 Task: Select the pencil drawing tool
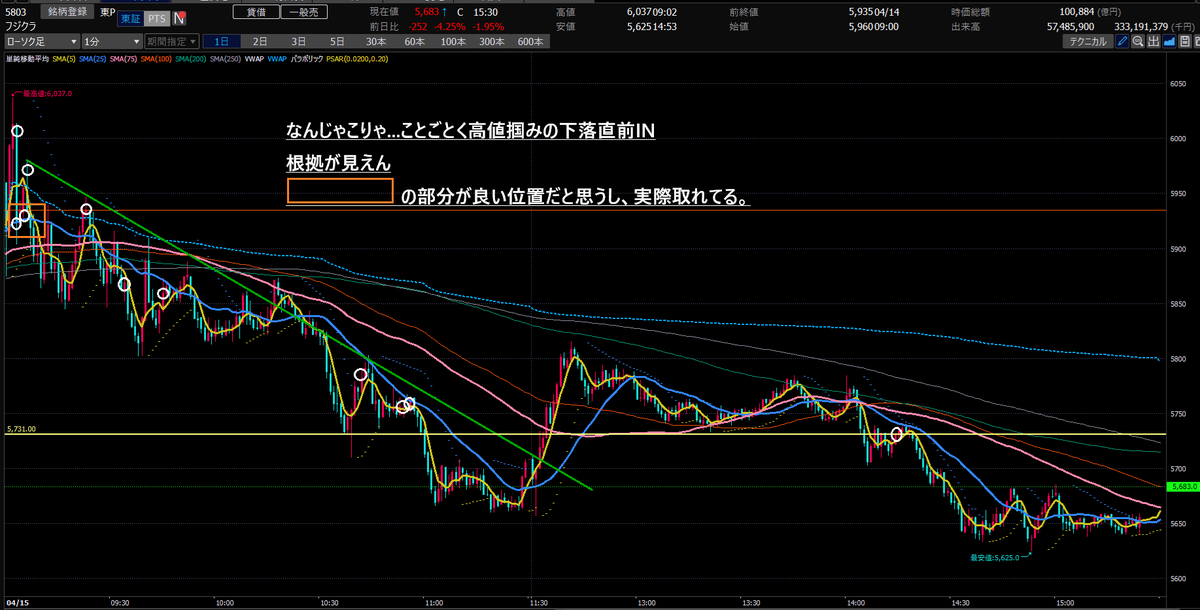coord(1122,42)
